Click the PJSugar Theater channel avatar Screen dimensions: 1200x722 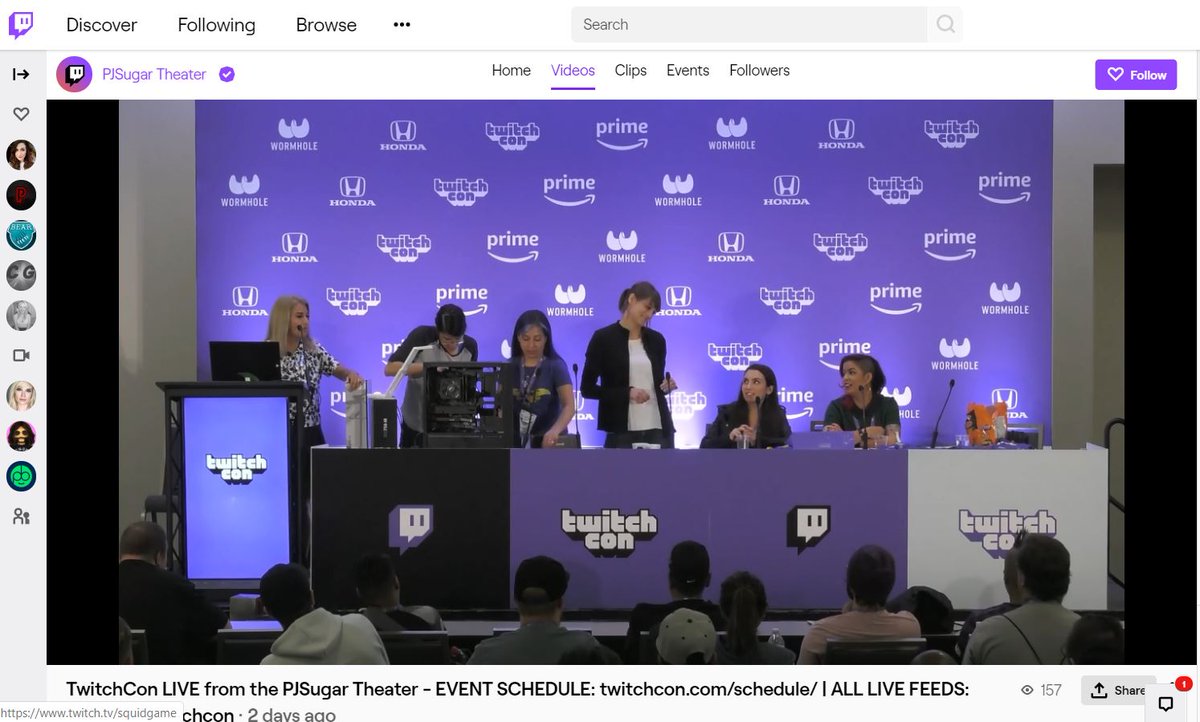[x=74, y=74]
